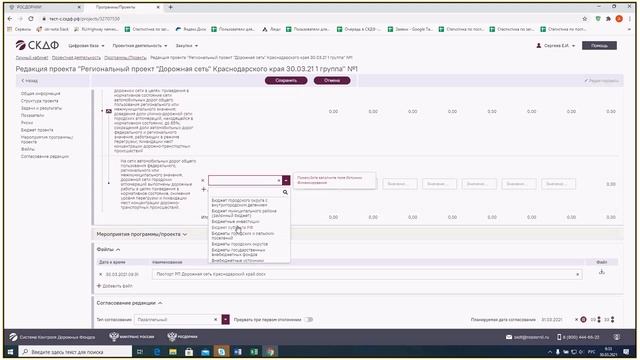Viewport: 640px width, 360px height.
Task: Toggle Прервать при первом отклонении switch
Action: click(x=309, y=320)
